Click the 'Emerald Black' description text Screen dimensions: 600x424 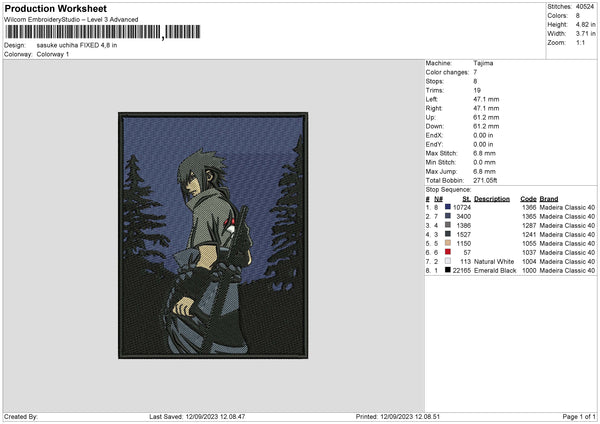click(495, 271)
